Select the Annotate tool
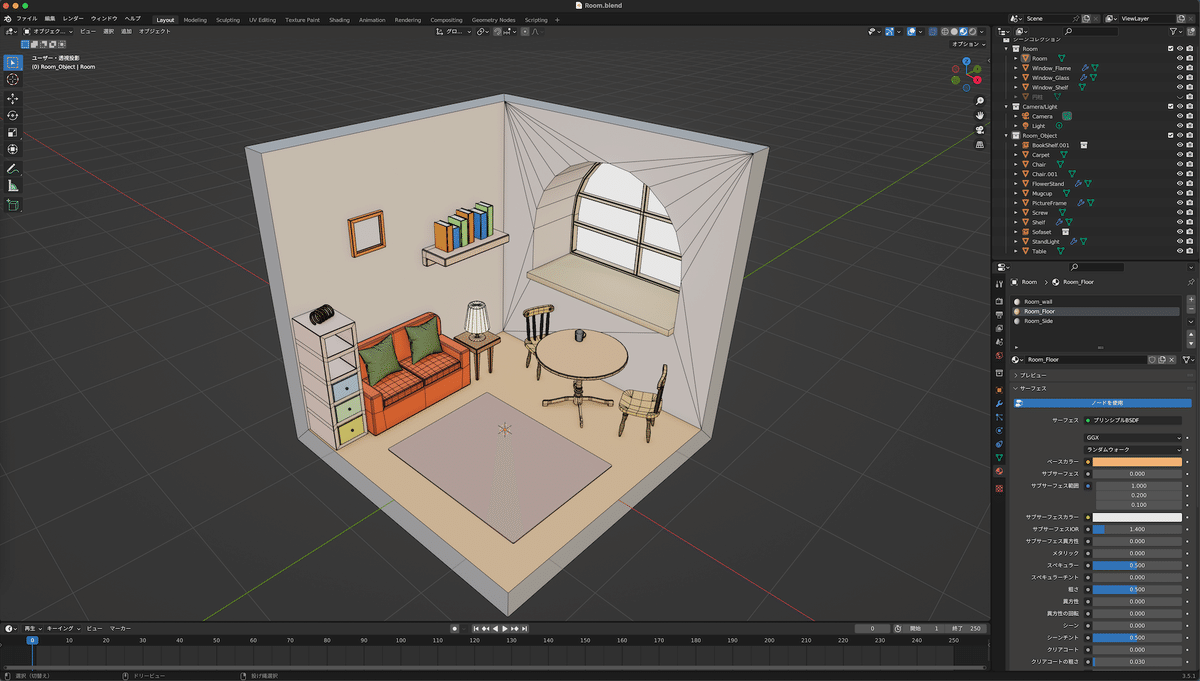 (13, 169)
